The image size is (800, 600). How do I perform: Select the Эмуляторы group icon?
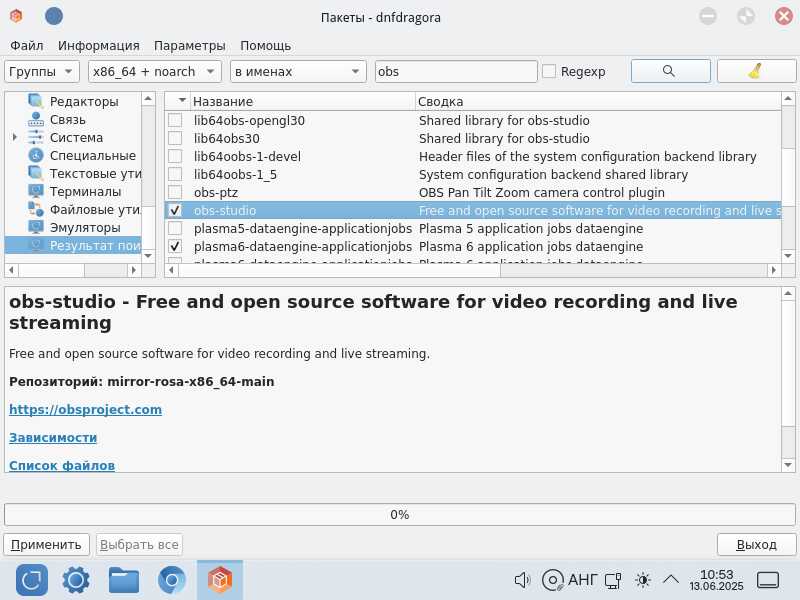tap(36, 227)
